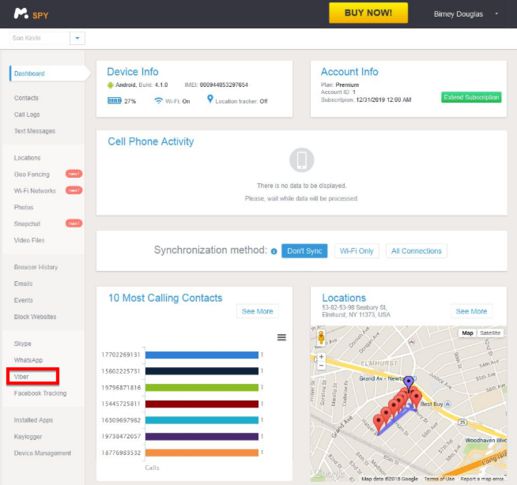517x485 pixels.
Task: Zoom in on the map
Action: pos(321,357)
